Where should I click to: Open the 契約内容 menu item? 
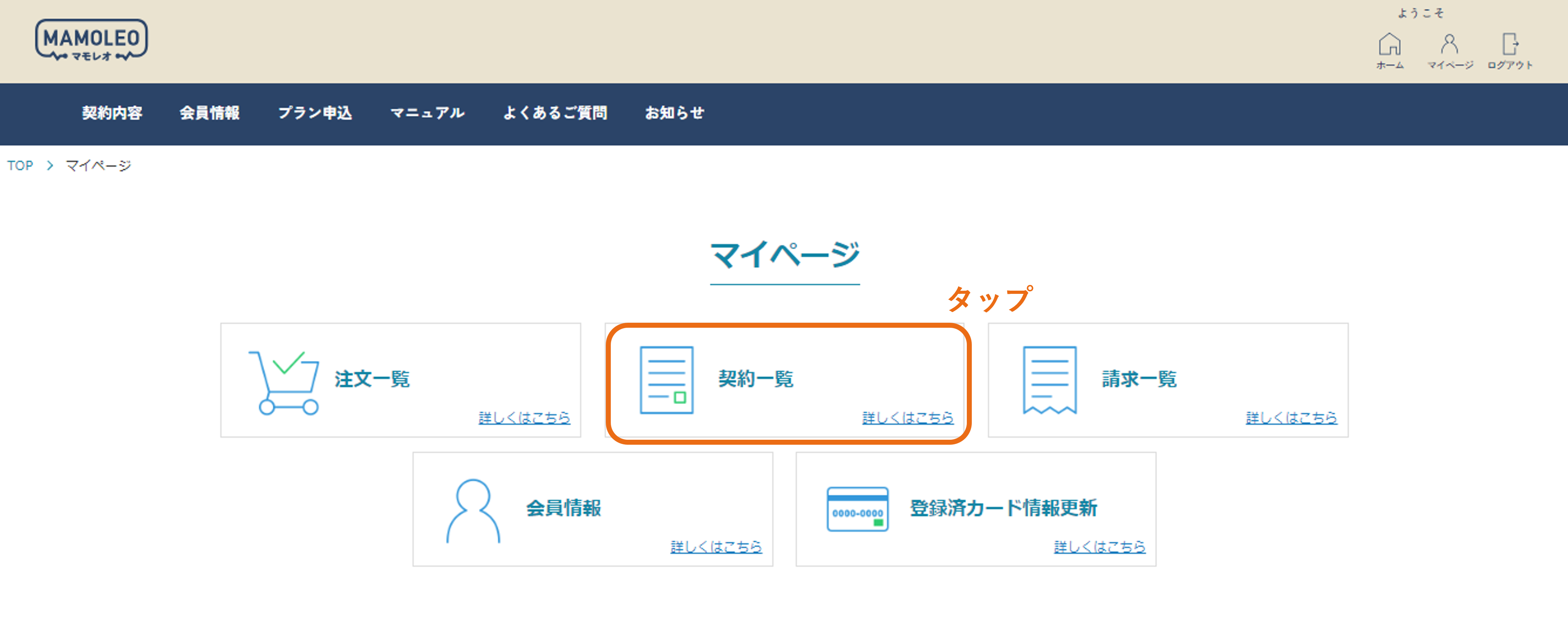point(112,113)
